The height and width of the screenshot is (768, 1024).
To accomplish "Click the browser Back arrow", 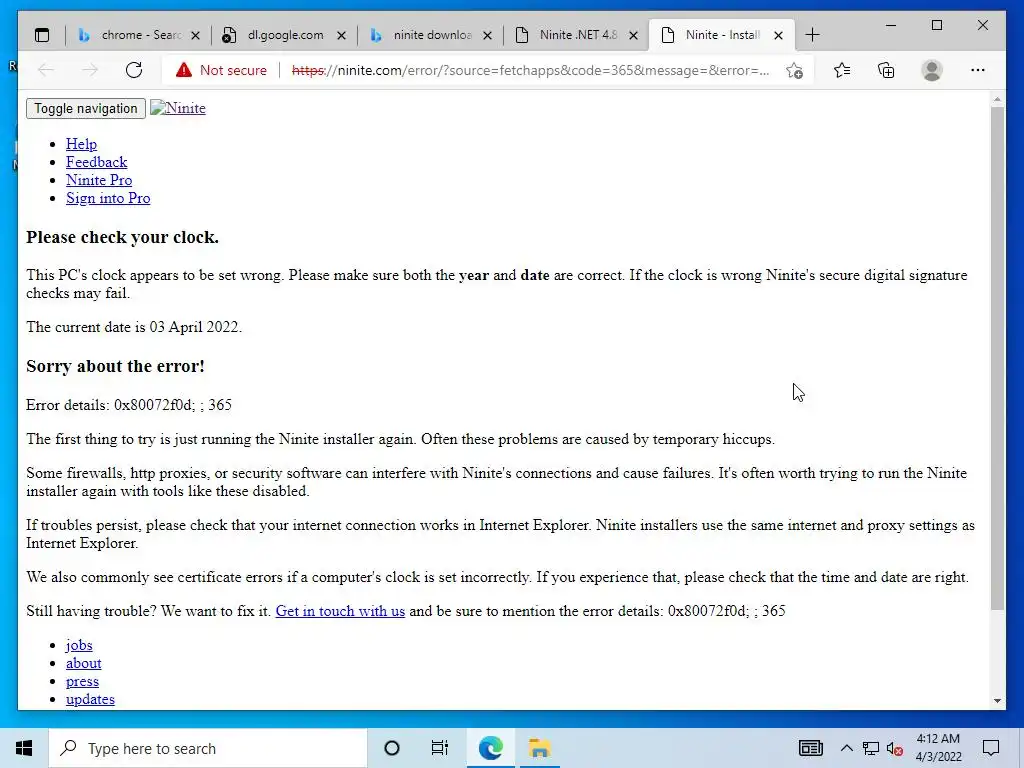I will click(x=46, y=70).
